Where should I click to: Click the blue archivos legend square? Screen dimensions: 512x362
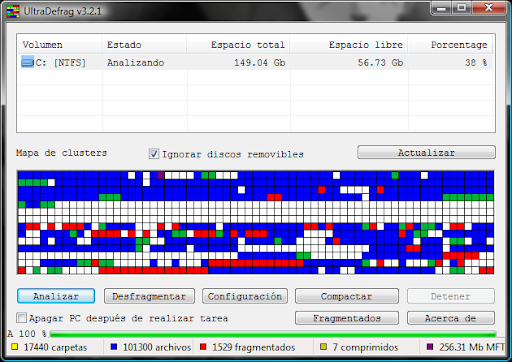(x=114, y=347)
